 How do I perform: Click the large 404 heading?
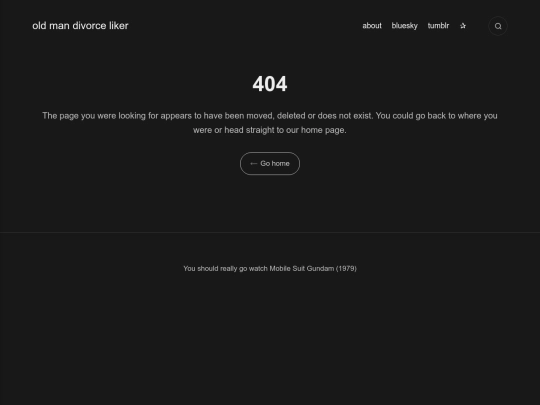click(270, 84)
